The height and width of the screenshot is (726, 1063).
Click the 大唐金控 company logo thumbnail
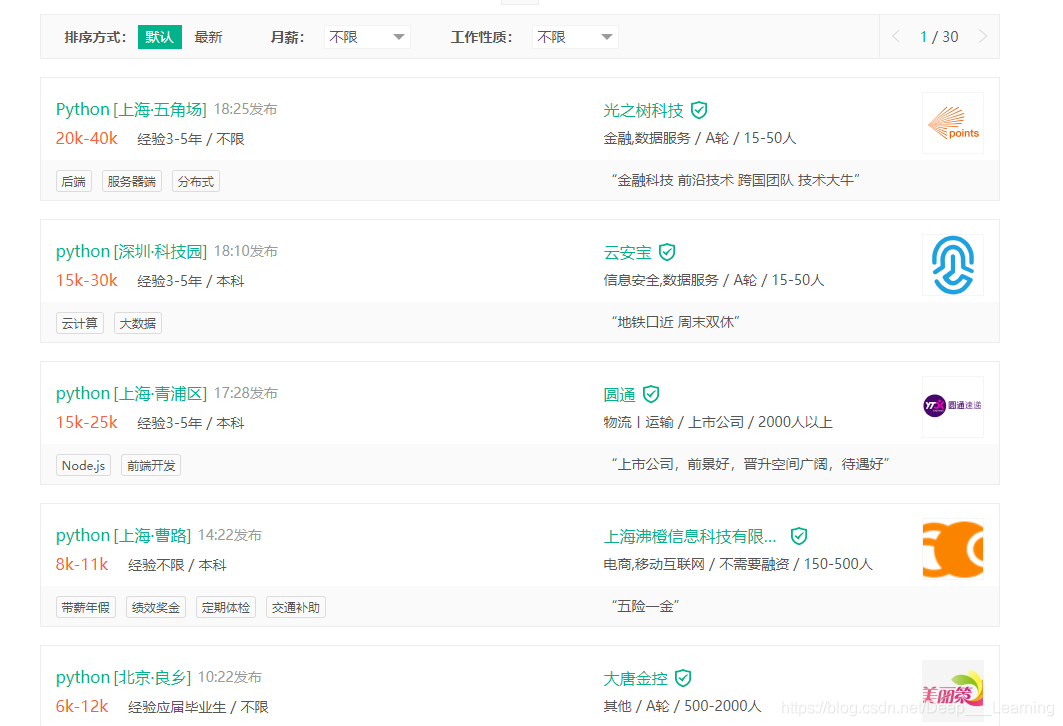[x=952, y=690]
